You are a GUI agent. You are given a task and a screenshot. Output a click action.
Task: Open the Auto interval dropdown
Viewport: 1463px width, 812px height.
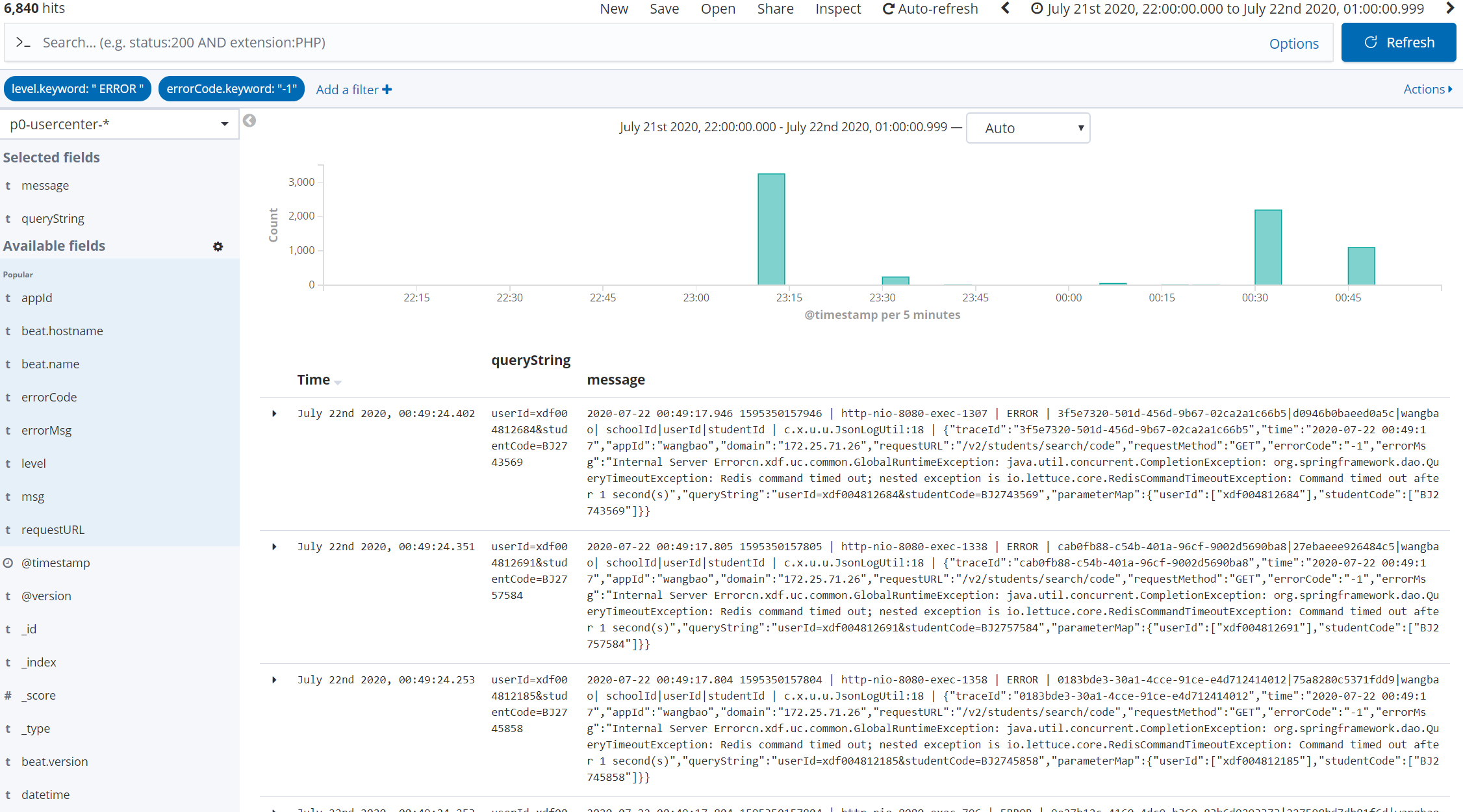tap(1028, 128)
